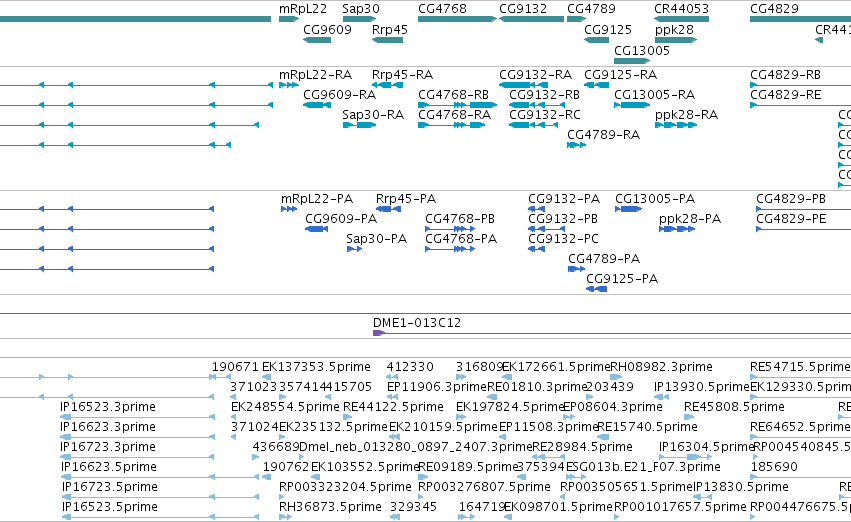Screen dimensions: 851x522
Task: Click transcript CG4789-RA label
Action: (x=604, y=135)
